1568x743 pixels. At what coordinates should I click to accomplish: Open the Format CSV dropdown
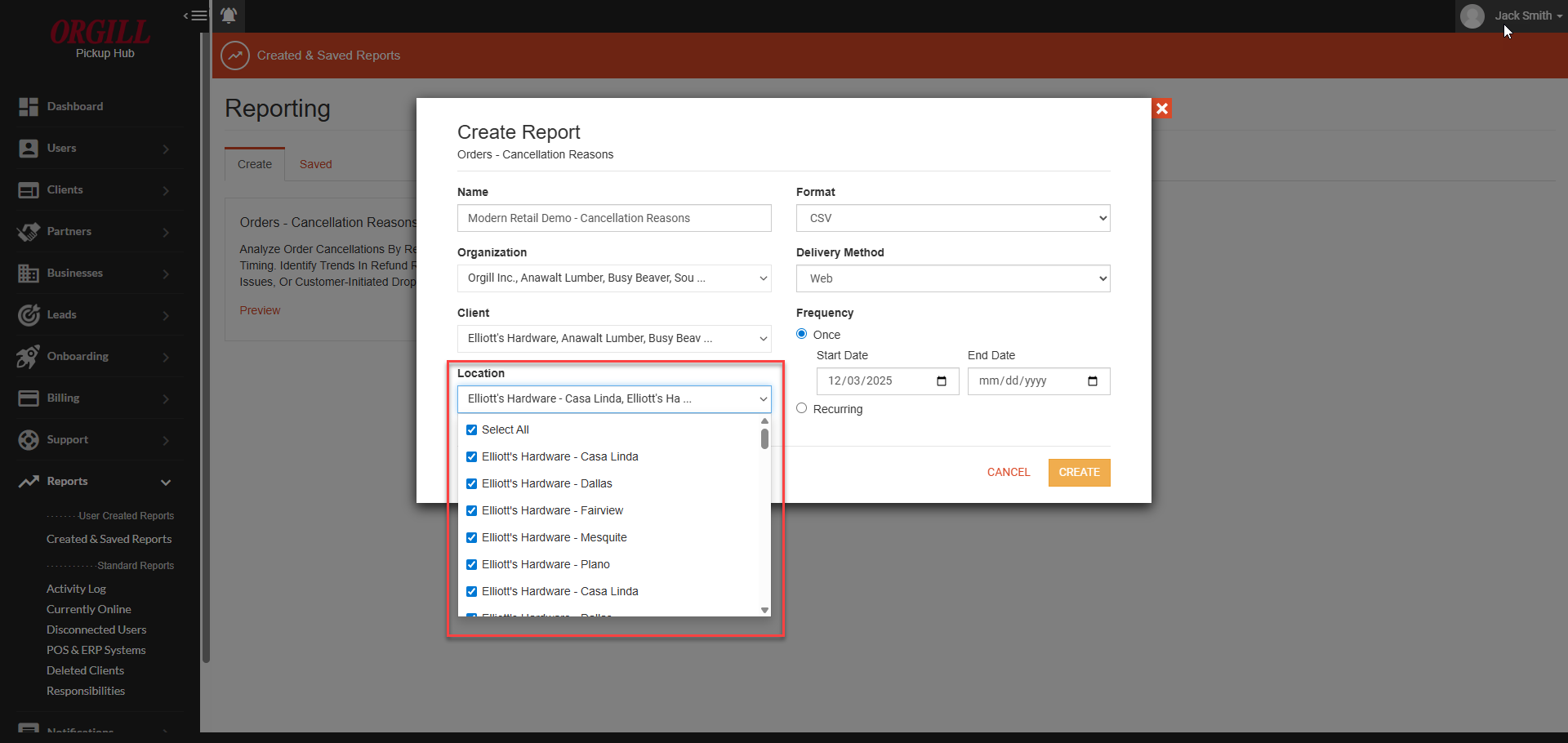(953, 218)
